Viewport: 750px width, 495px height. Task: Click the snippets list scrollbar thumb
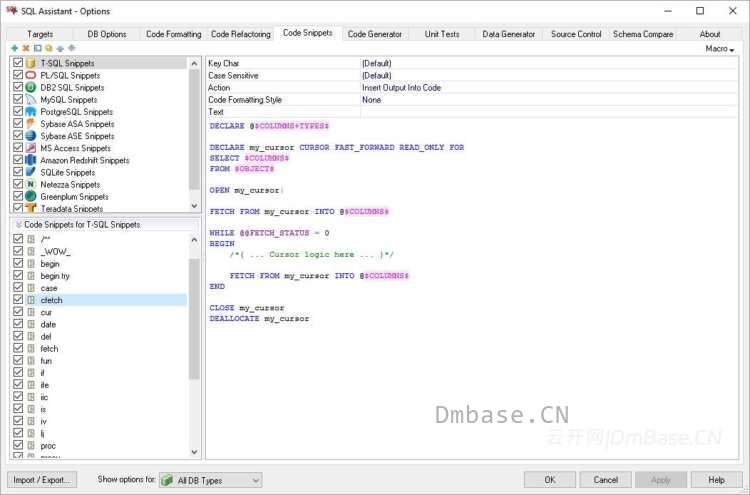[x=194, y=318]
